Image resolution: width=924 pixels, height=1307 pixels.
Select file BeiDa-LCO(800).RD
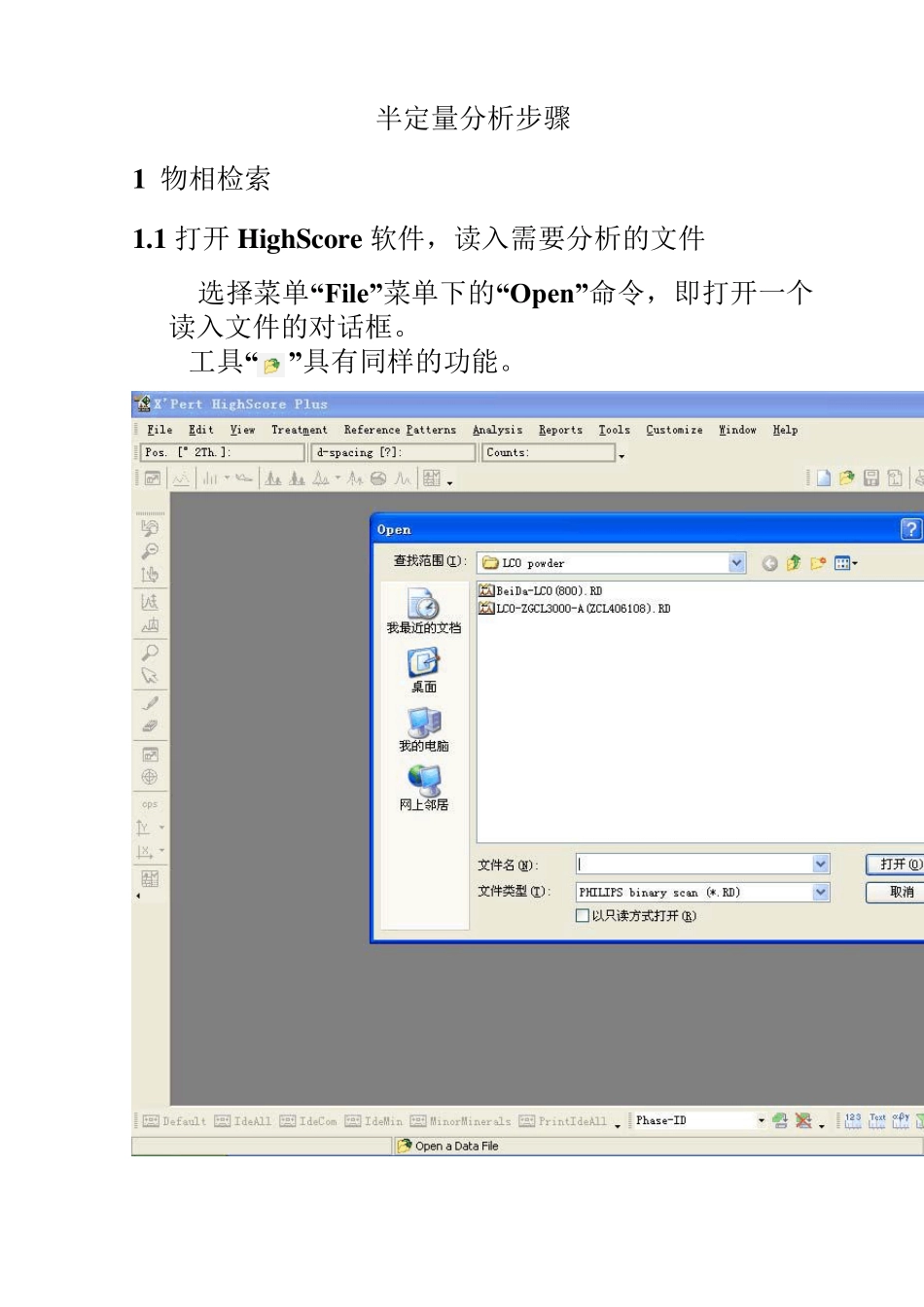coord(541,590)
